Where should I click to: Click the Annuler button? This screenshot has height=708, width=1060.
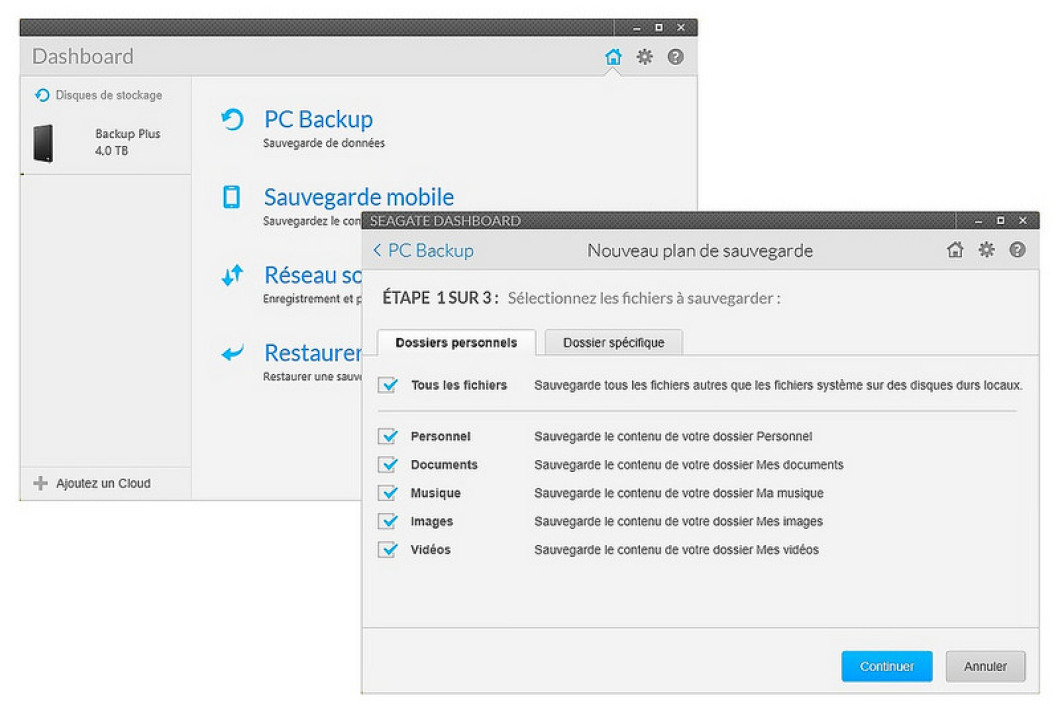coord(985,667)
